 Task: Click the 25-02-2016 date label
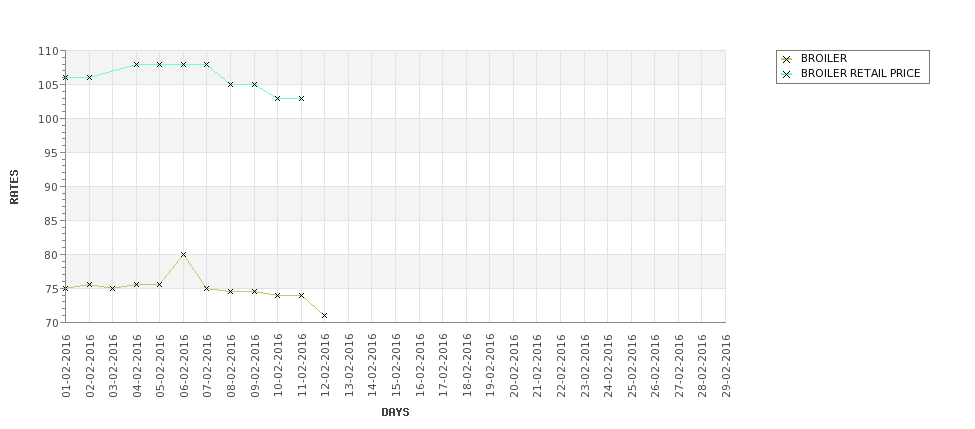click(x=631, y=366)
